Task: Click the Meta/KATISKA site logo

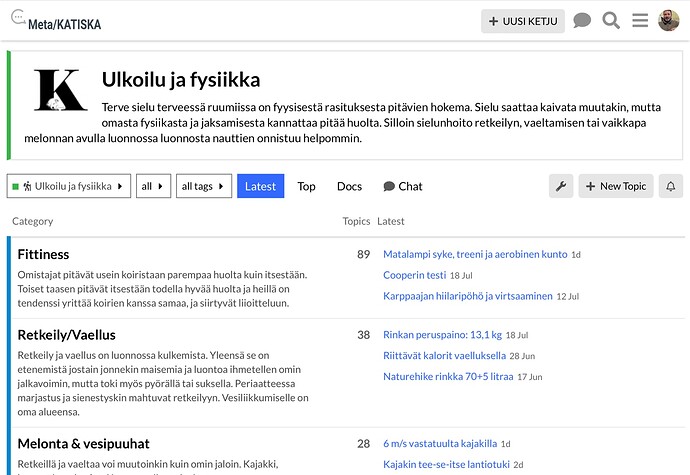Action: coord(56,21)
